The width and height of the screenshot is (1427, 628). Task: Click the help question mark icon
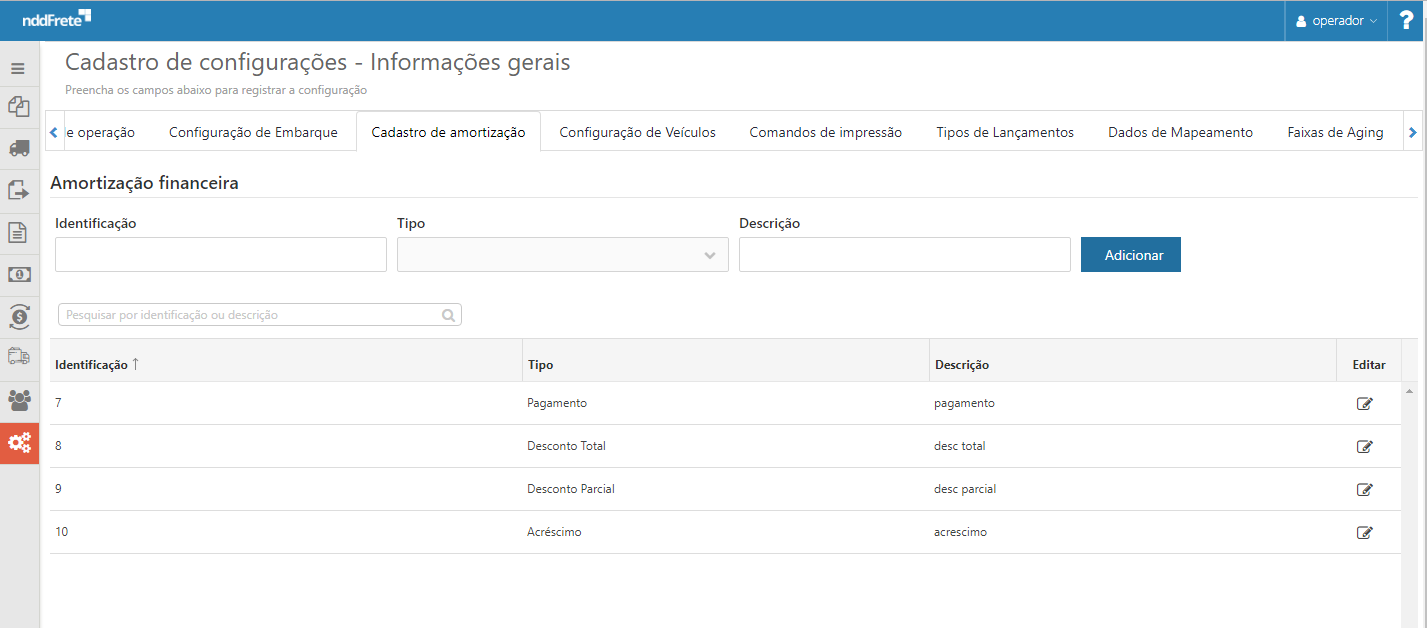tap(1406, 20)
